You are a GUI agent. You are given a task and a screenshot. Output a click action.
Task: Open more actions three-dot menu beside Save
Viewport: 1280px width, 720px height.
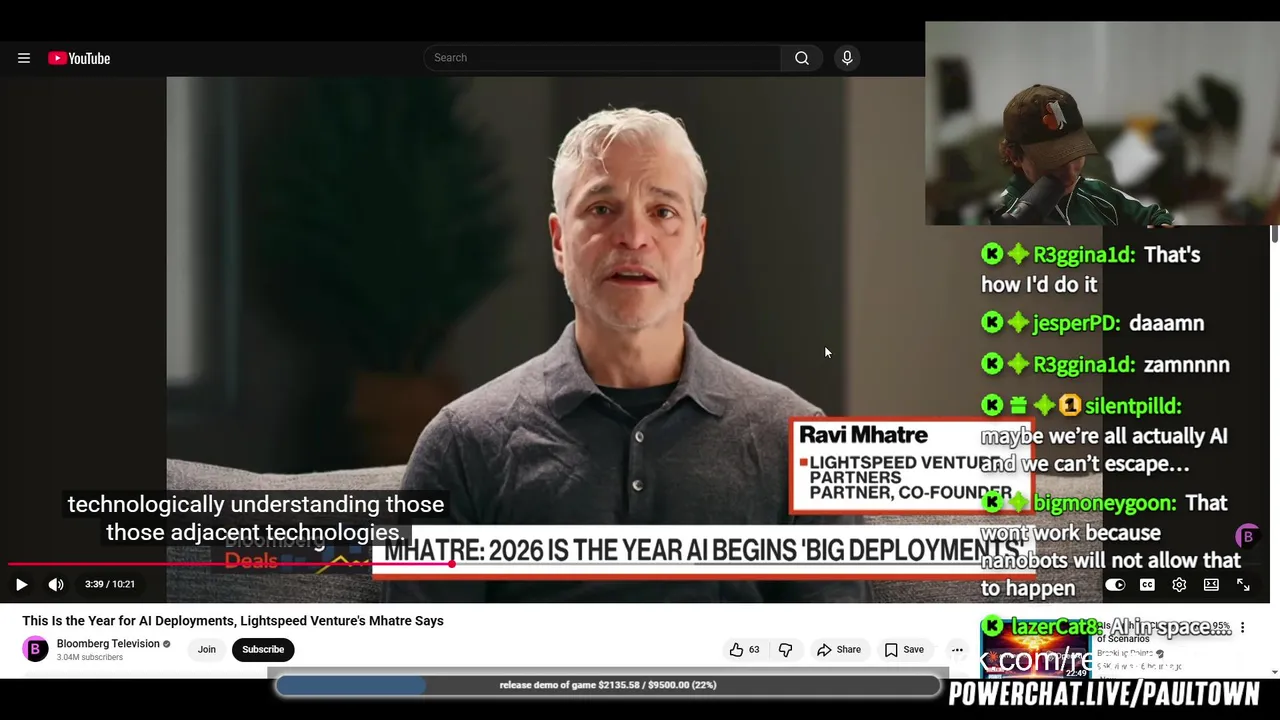click(x=957, y=650)
